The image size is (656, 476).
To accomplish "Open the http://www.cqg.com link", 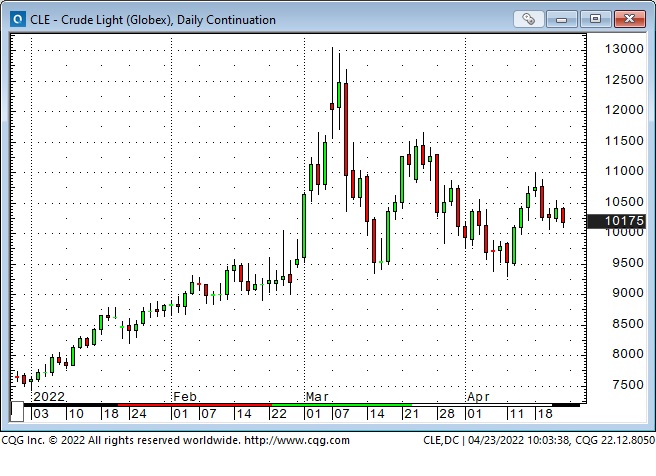I will tap(297, 440).
